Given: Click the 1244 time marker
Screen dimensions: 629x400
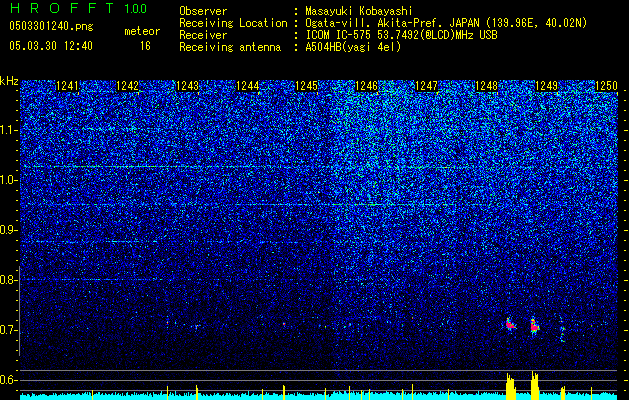Looking at the screenshot, I should (x=248, y=86).
